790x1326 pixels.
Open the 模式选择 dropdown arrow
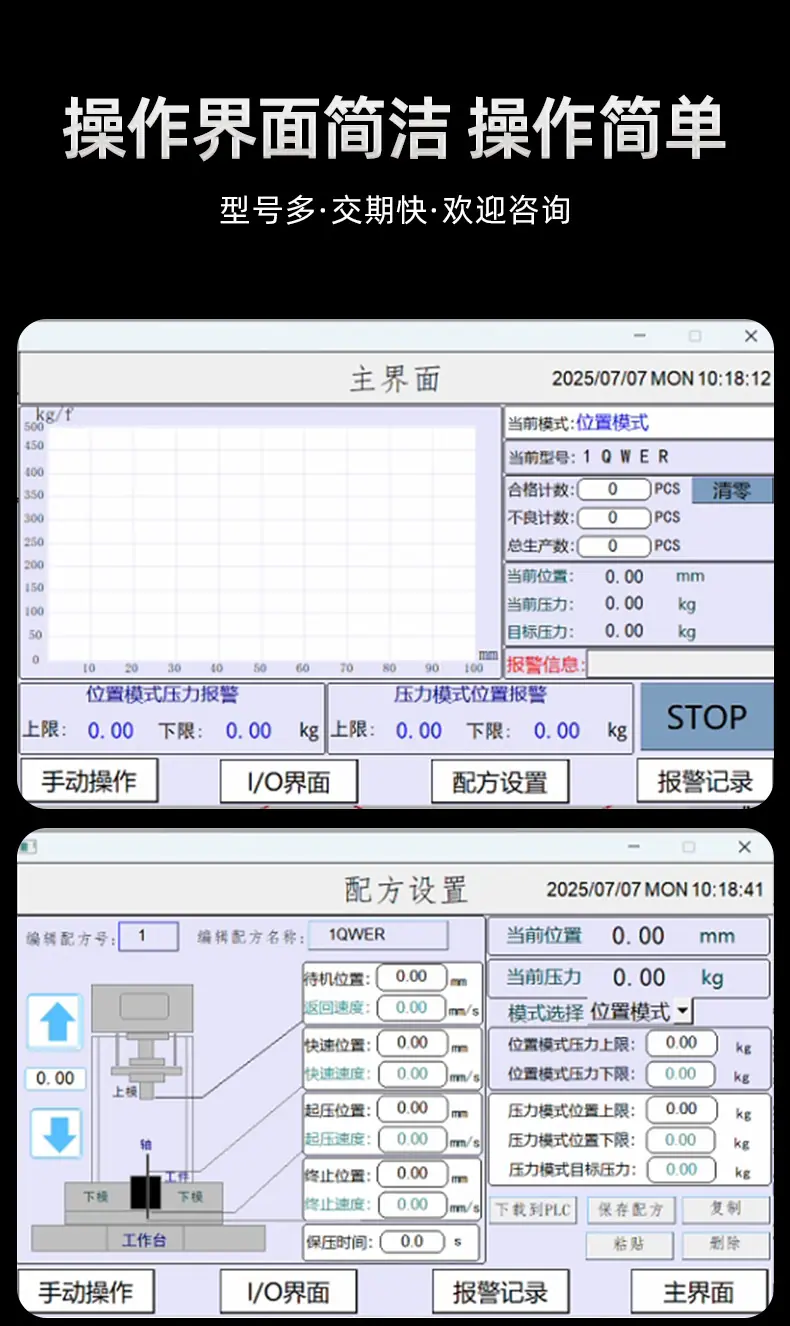(x=683, y=1011)
